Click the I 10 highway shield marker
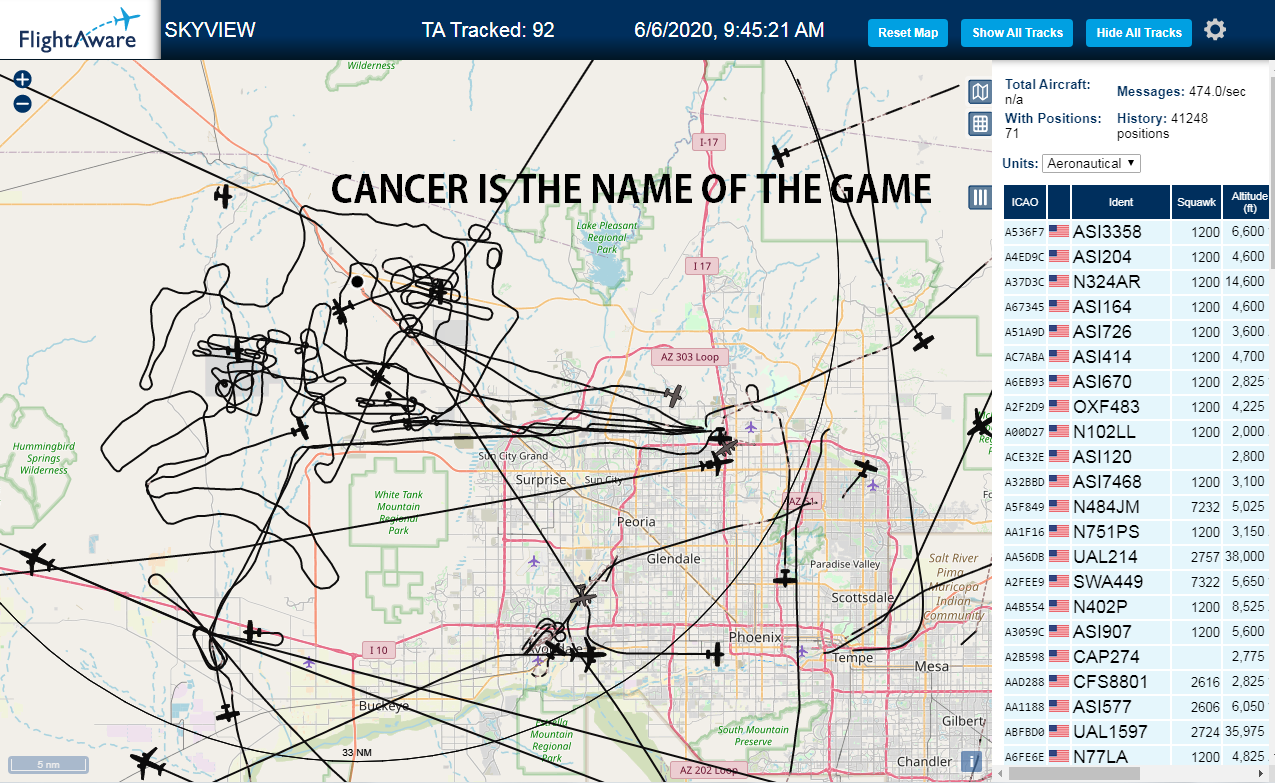The height and width of the screenshot is (783, 1275). tap(378, 650)
